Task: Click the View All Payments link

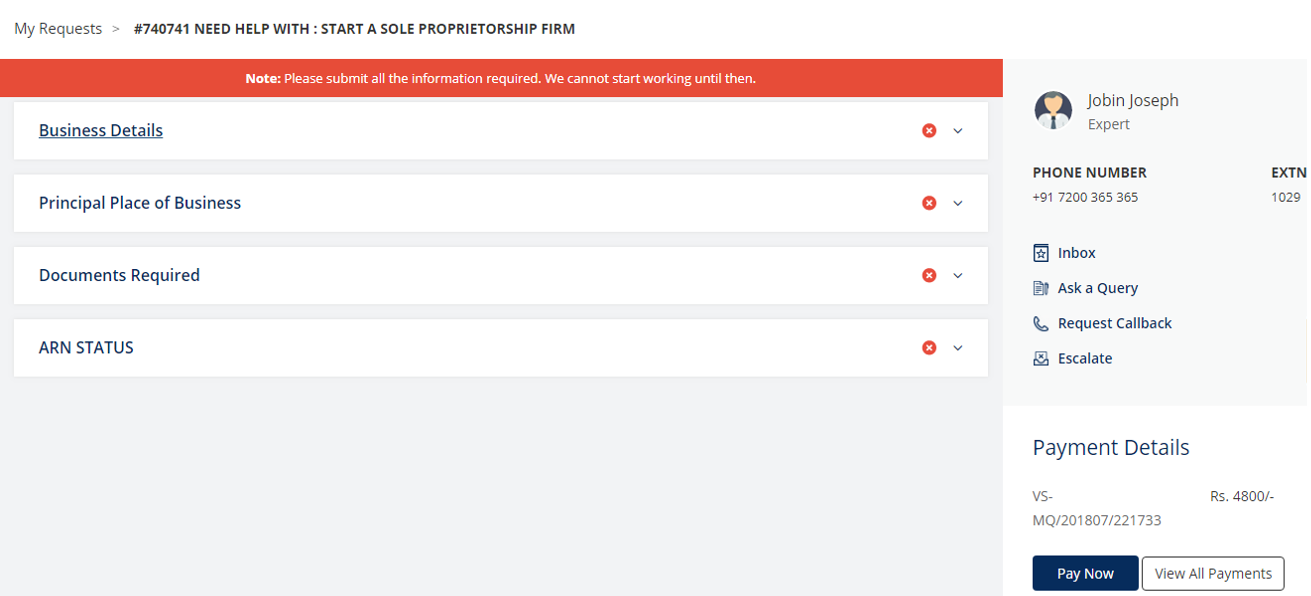Action: [1212, 573]
